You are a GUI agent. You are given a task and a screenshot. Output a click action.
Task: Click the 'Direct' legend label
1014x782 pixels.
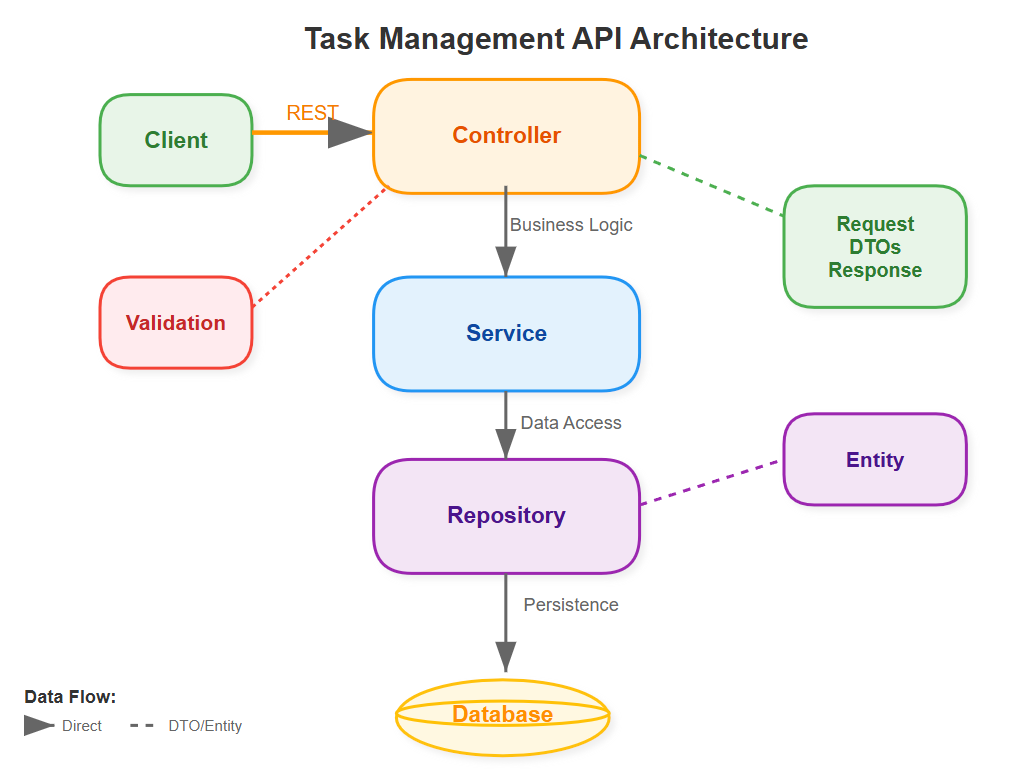pyautogui.click(x=81, y=726)
